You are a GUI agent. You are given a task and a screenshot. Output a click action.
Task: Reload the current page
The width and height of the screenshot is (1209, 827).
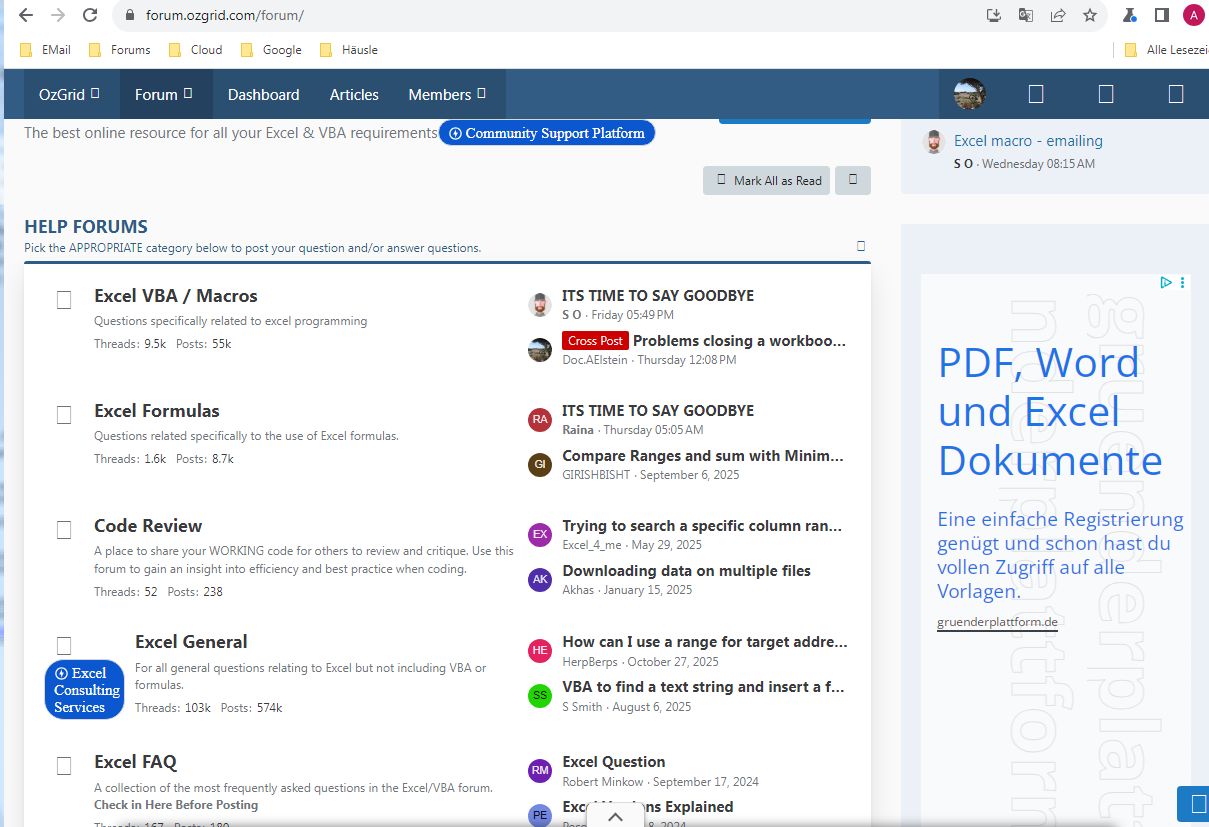(90, 15)
